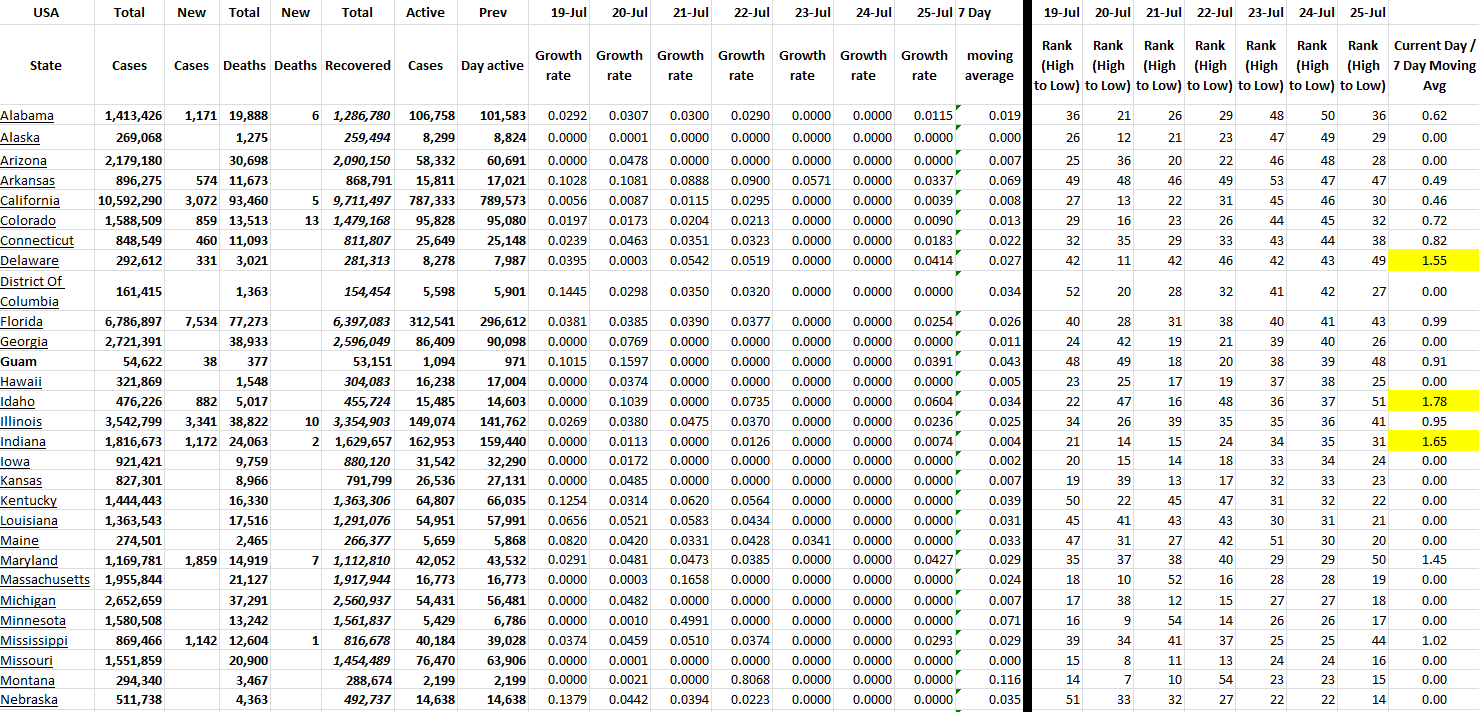Select the Mississippi link
This screenshot has height=712, width=1479.
(x=34, y=640)
